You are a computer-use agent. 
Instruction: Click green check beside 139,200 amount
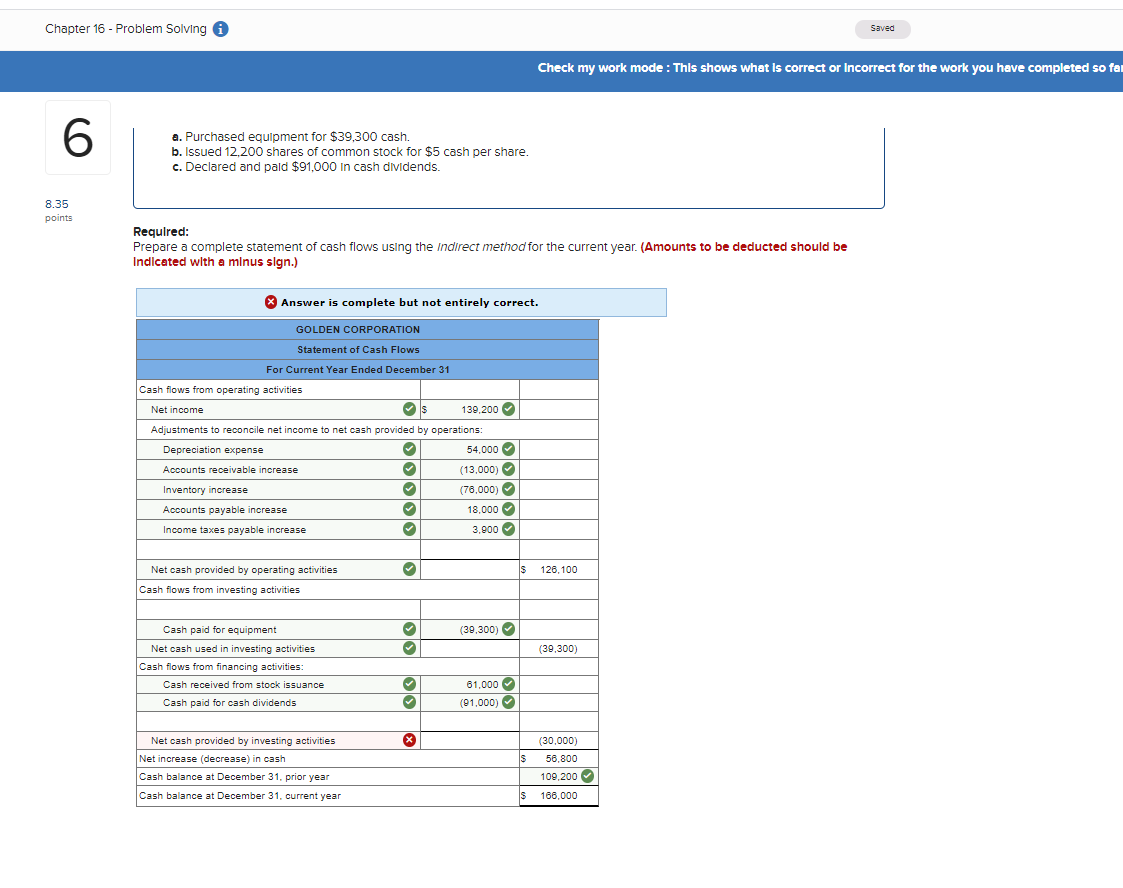point(509,409)
